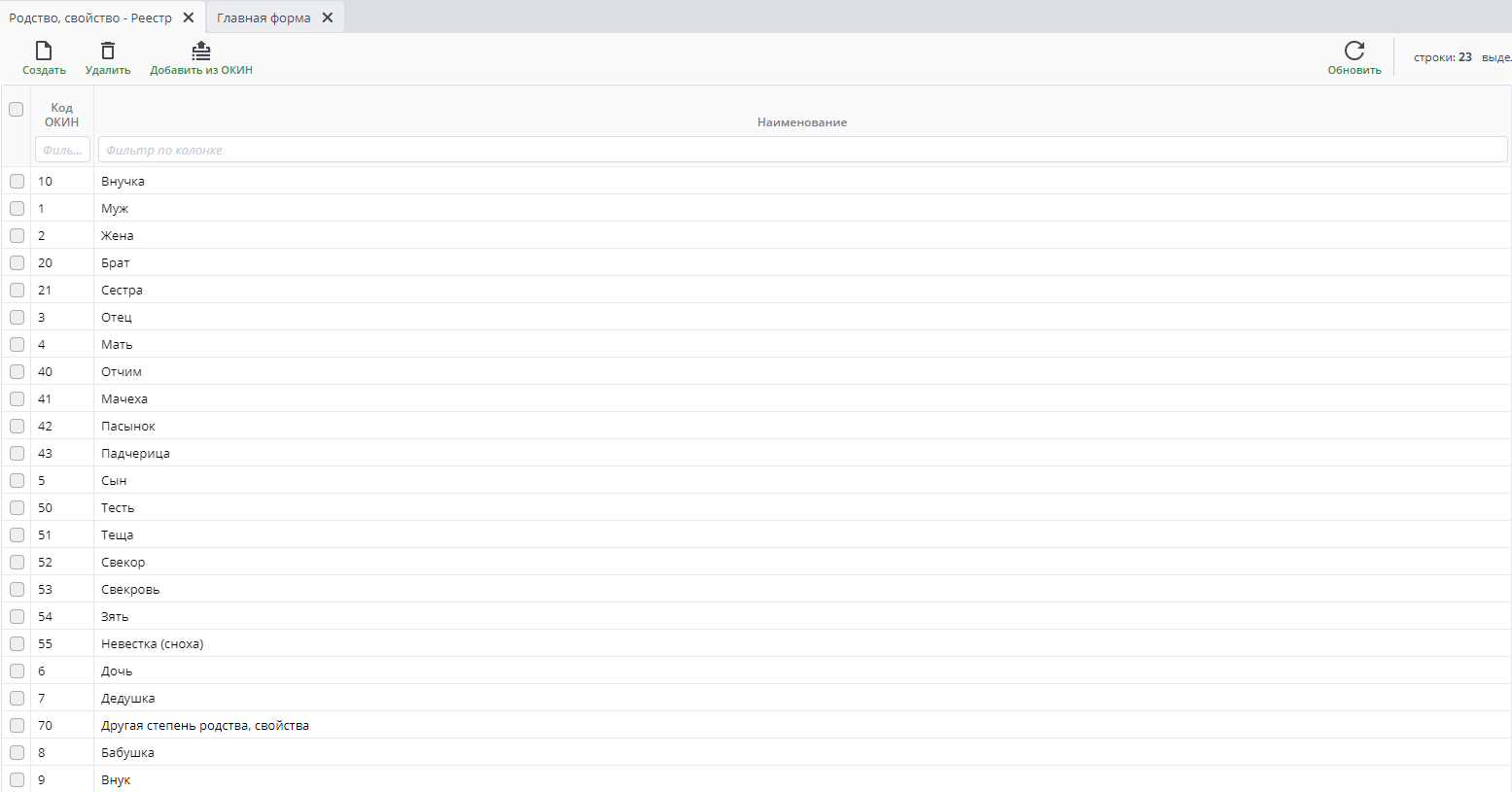The height and width of the screenshot is (792, 1512).
Task: Select the Бабушка name cell
Action: (802, 752)
